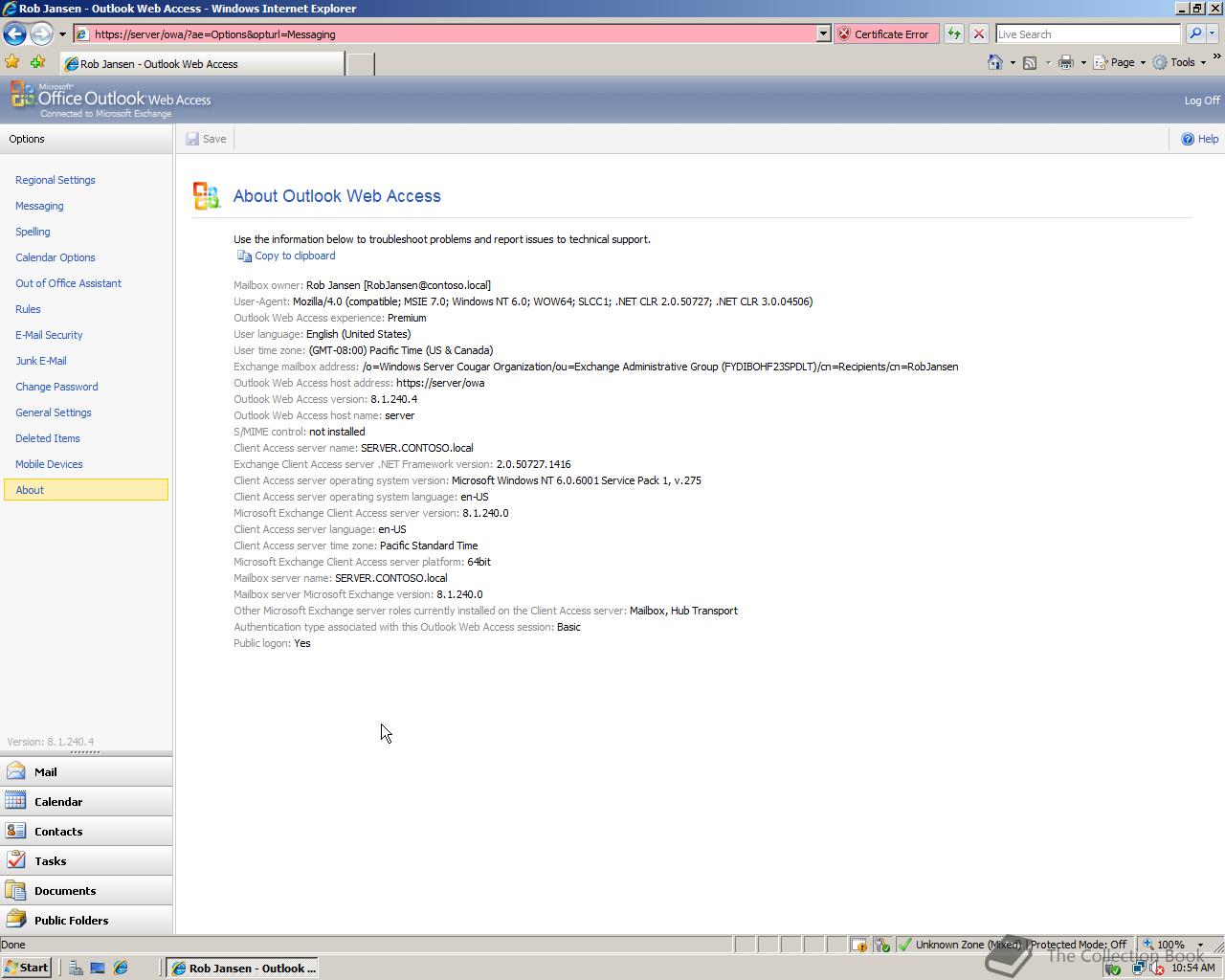Click the Help link text
This screenshot has width=1225, height=980.
(x=1208, y=139)
